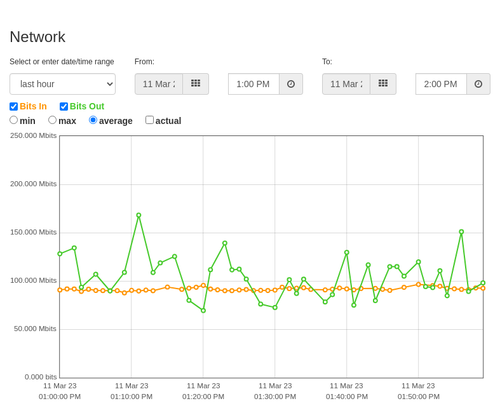Viewport: 500px width, 403px height.
Task: Click the 01:50:00 PM time axis label
Action: [x=419, y=397]
